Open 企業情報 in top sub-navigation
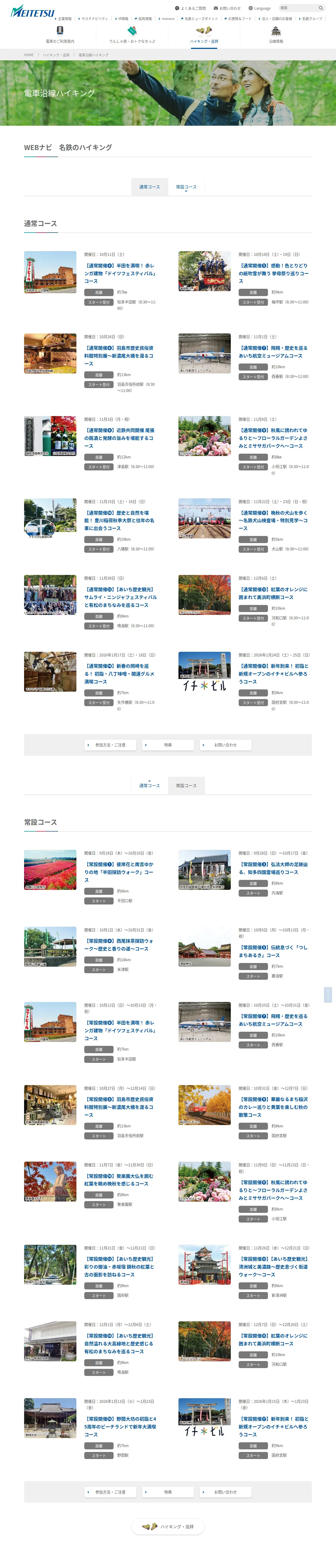 tap(63, 19)
